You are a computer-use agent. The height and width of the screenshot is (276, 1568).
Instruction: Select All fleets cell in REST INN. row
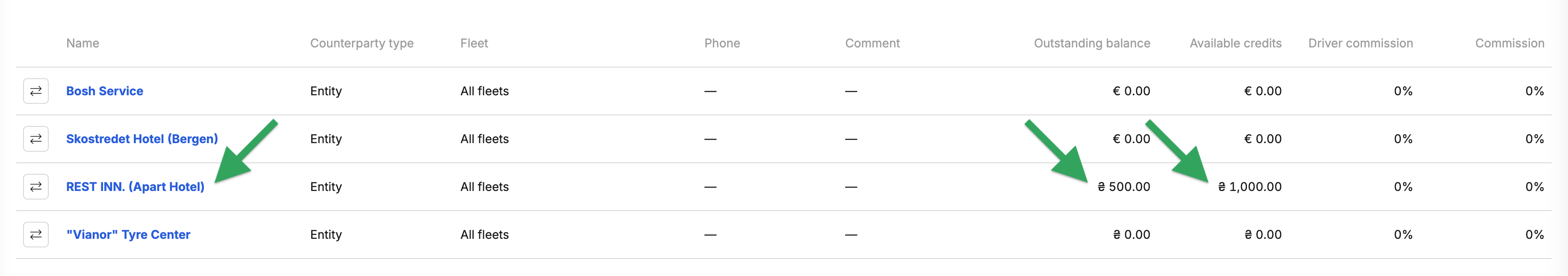[x=484, y=187]
